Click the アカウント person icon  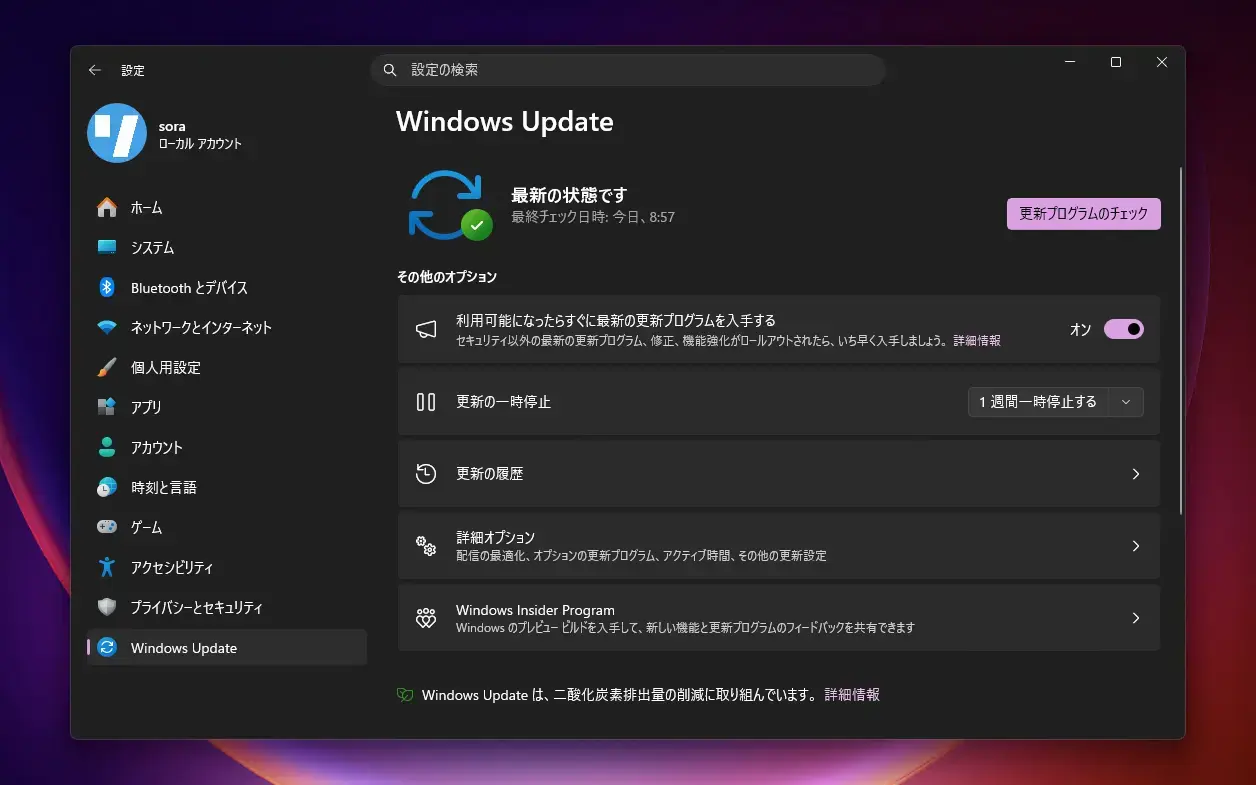click(x=107, y=447)
